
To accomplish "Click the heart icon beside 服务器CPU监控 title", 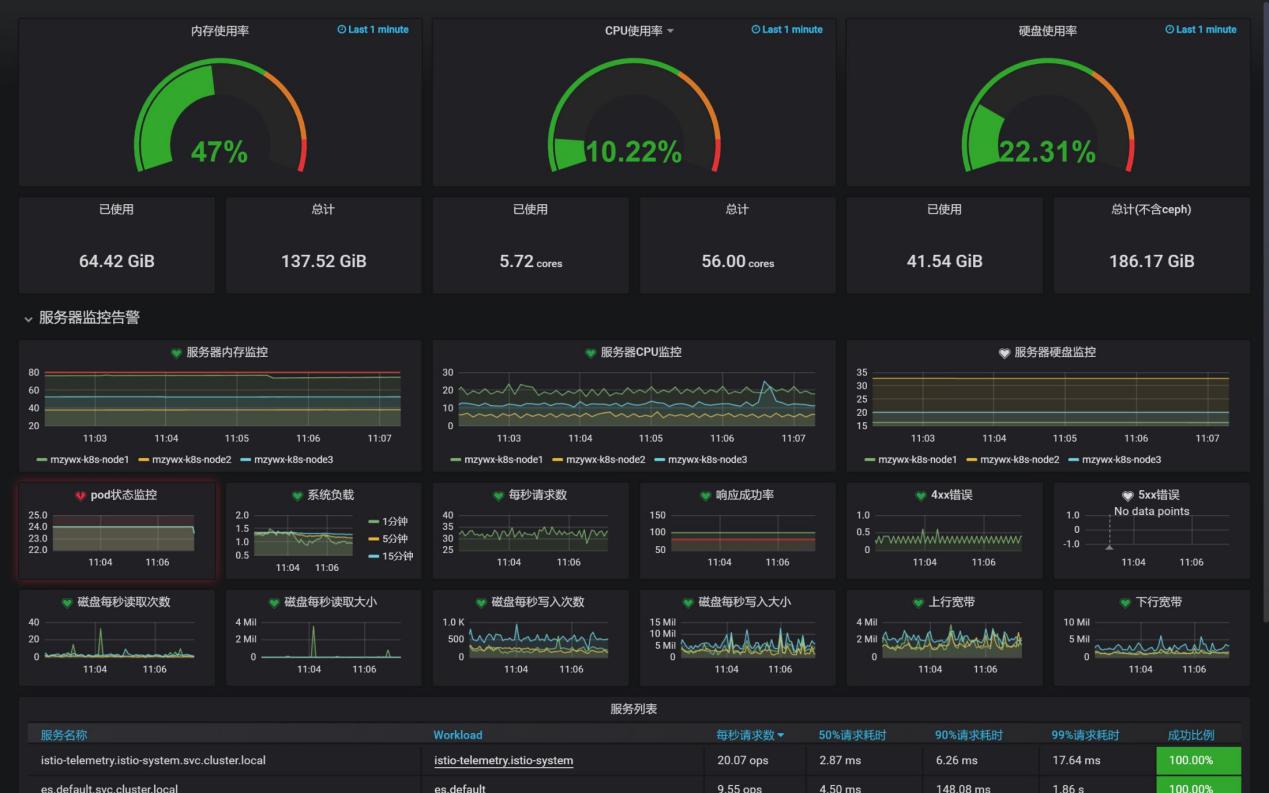I will point(590,353).
